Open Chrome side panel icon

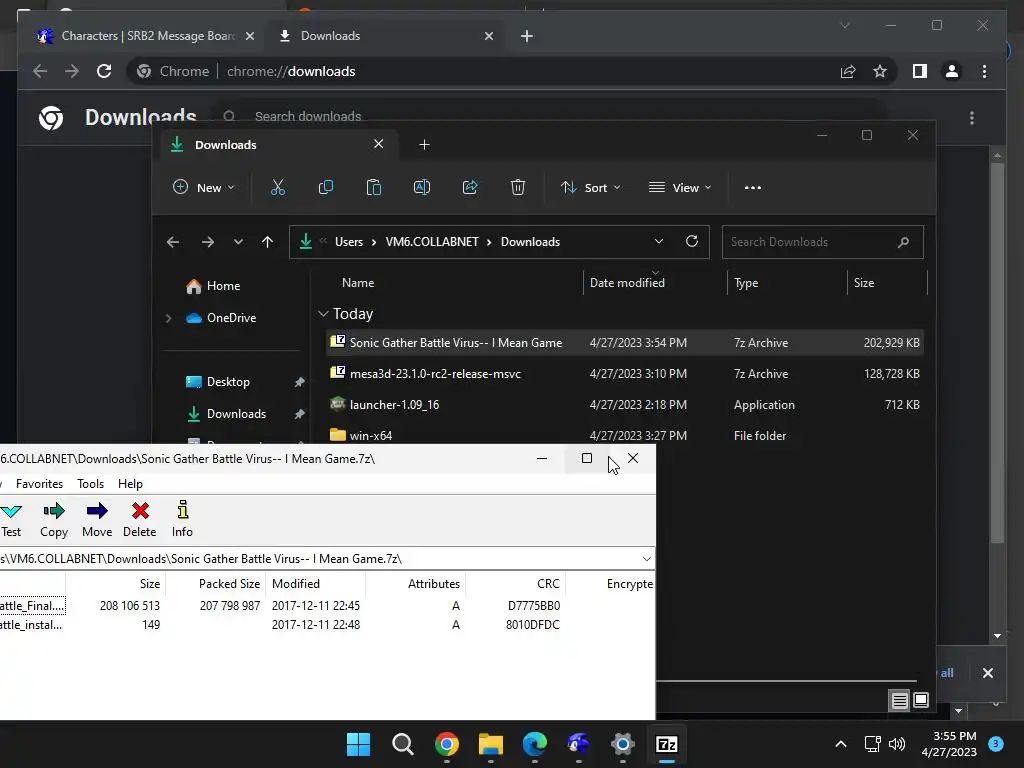click(920, 71)
